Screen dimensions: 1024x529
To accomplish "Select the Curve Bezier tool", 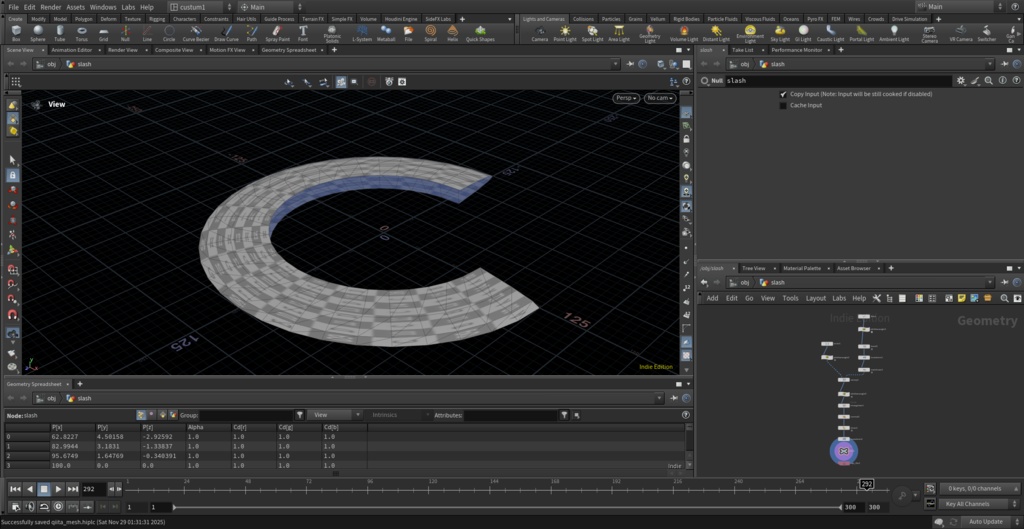I will (195, 33).
